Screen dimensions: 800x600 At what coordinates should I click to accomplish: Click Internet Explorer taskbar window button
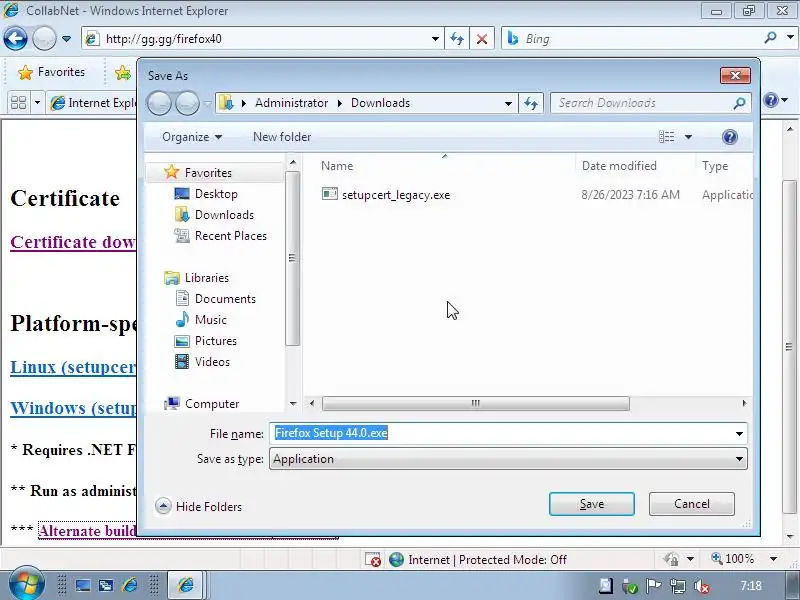(x=186, y=584)
